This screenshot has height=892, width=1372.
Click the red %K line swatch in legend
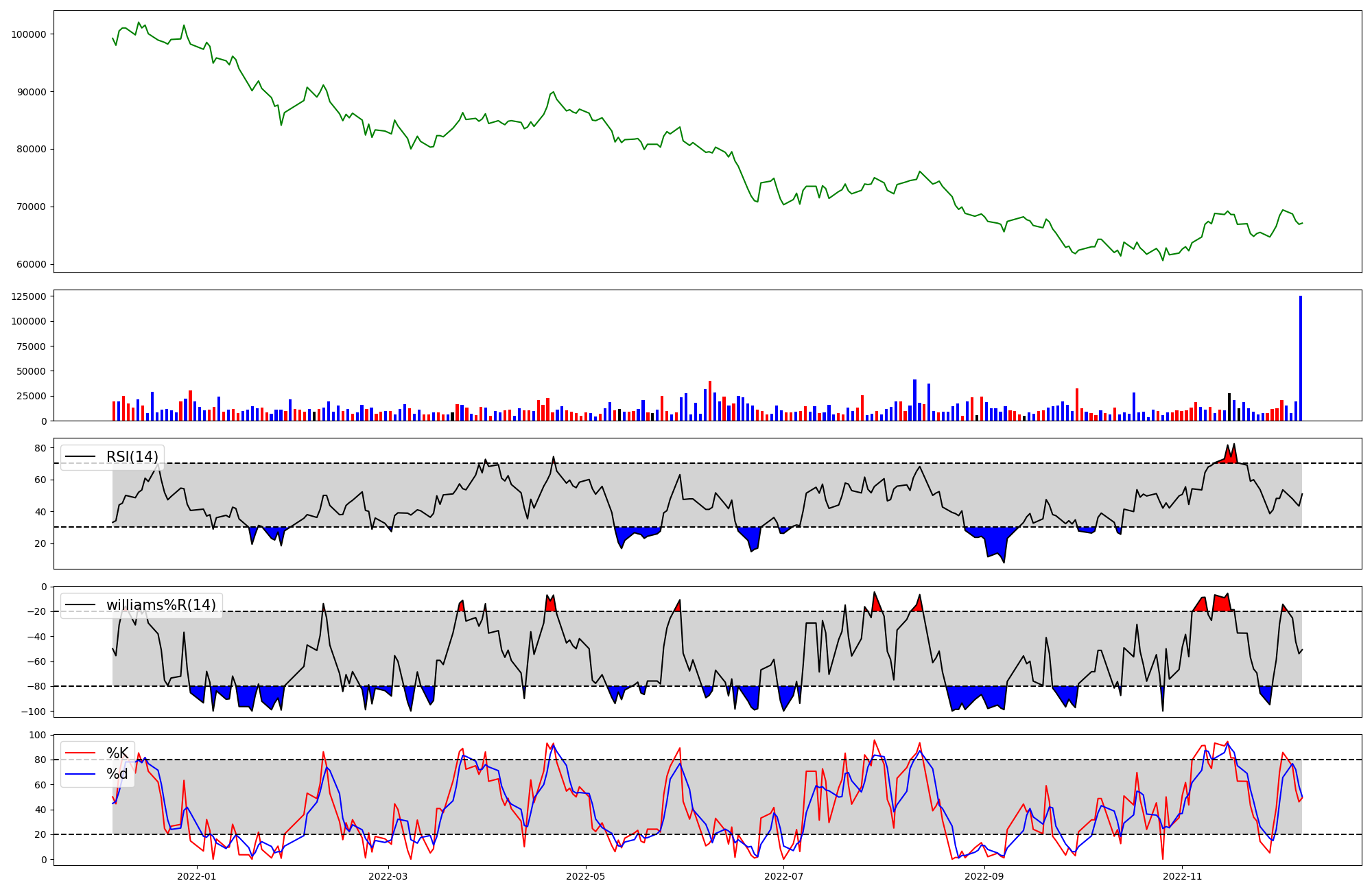tap(80, 753)
